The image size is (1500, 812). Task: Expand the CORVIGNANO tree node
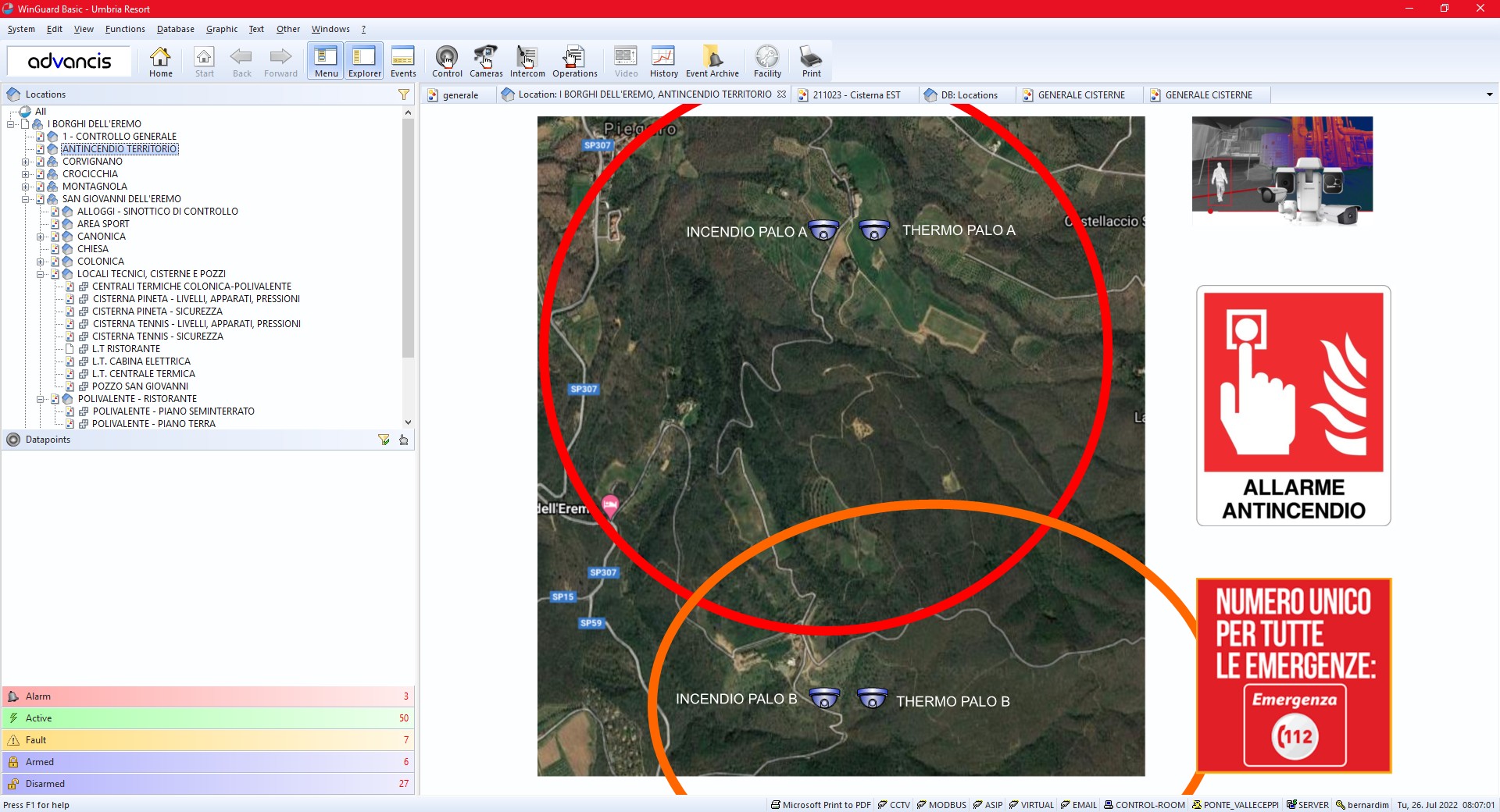coord(26,162)
